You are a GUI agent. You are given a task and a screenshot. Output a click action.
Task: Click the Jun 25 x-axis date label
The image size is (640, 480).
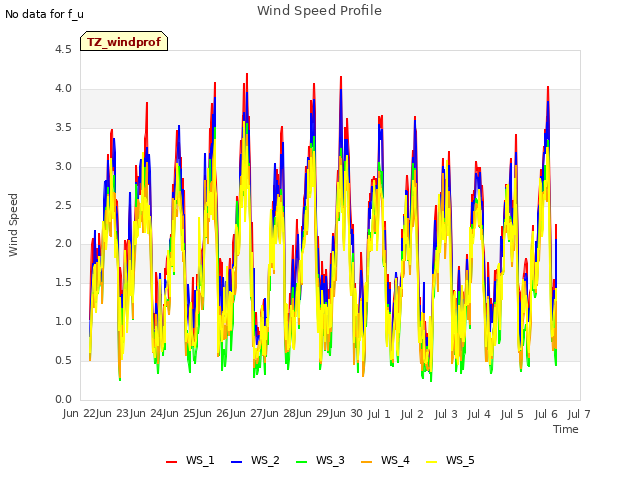click(x=180, y=413)
